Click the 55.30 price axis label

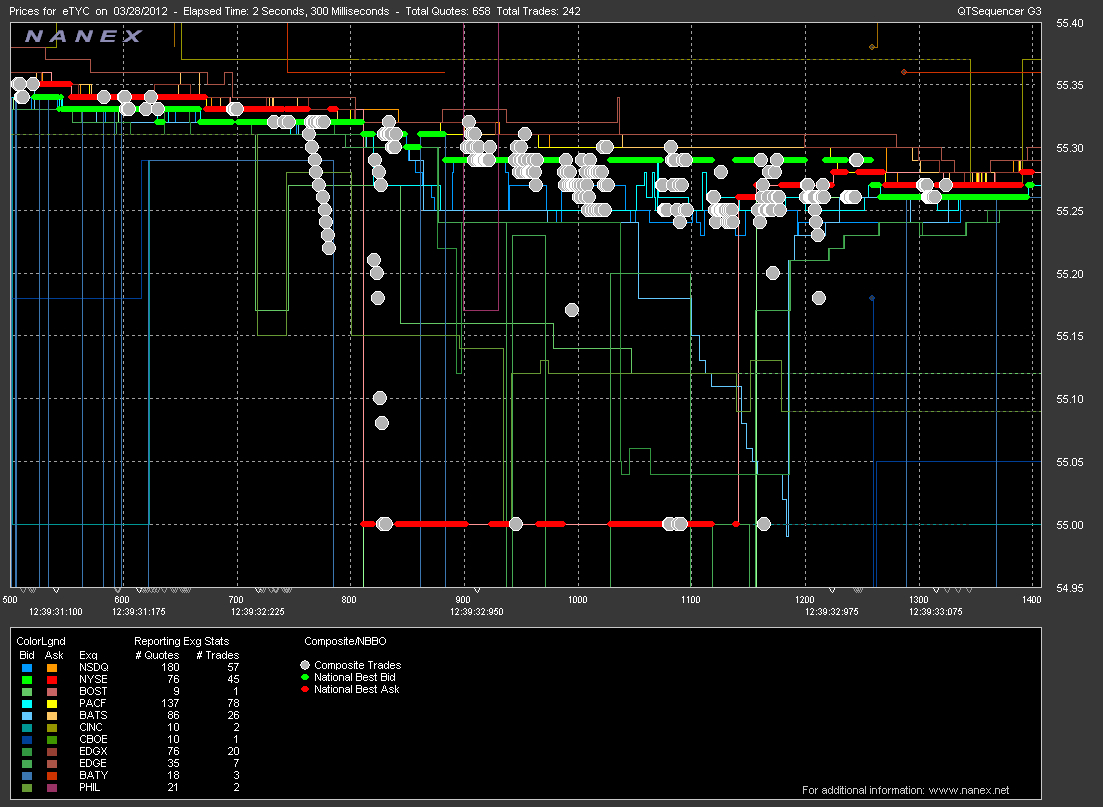1069,148
